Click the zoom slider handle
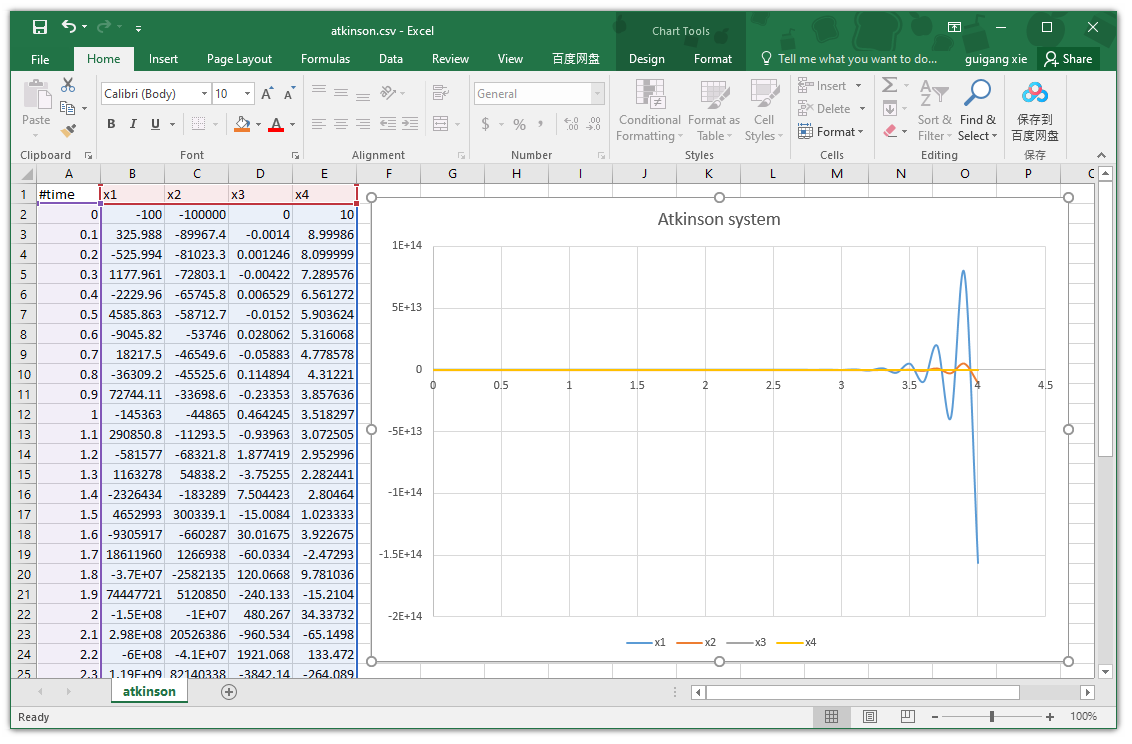The height and width of the screenshot is (744, 1132). (991, 717)
